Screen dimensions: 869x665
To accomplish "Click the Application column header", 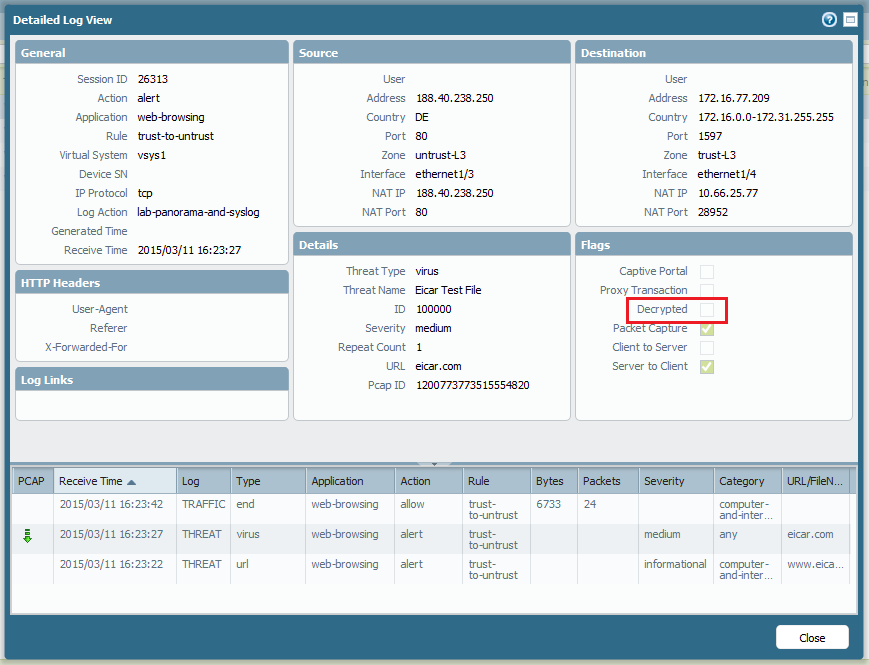I will click(338, 480).
